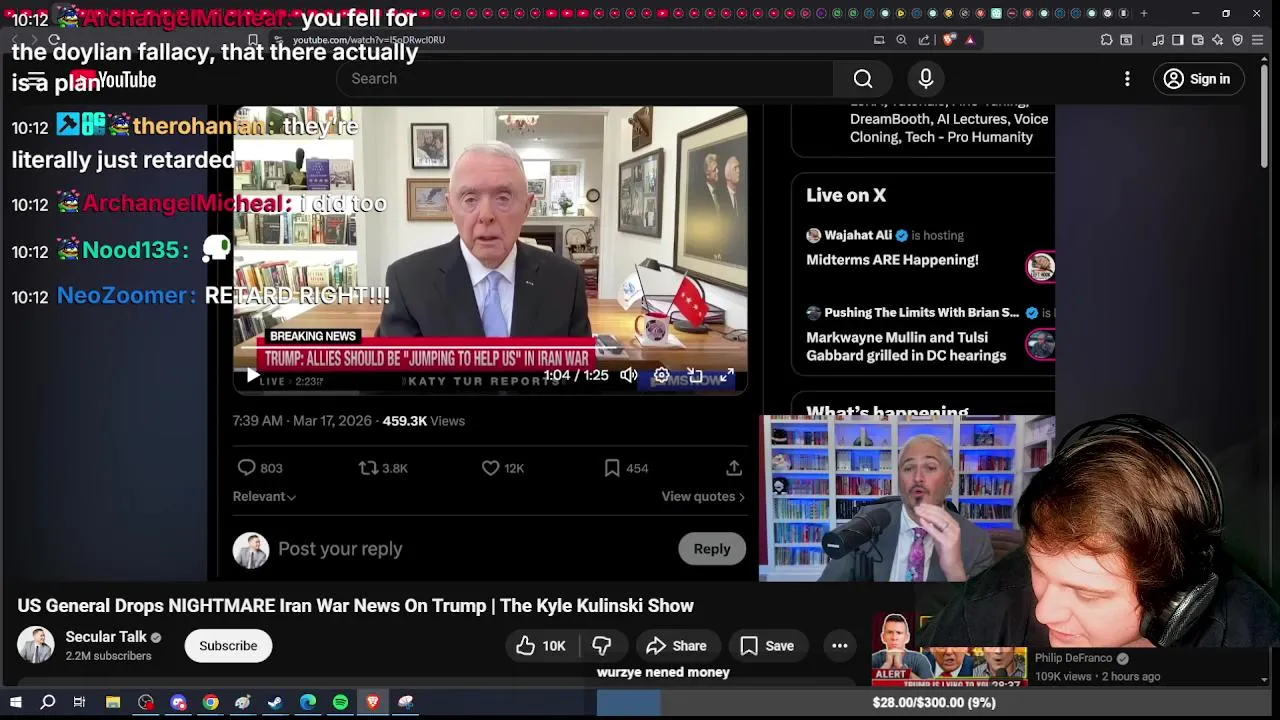Open Brave Rewards triangle icon

[x=970, y=40]
